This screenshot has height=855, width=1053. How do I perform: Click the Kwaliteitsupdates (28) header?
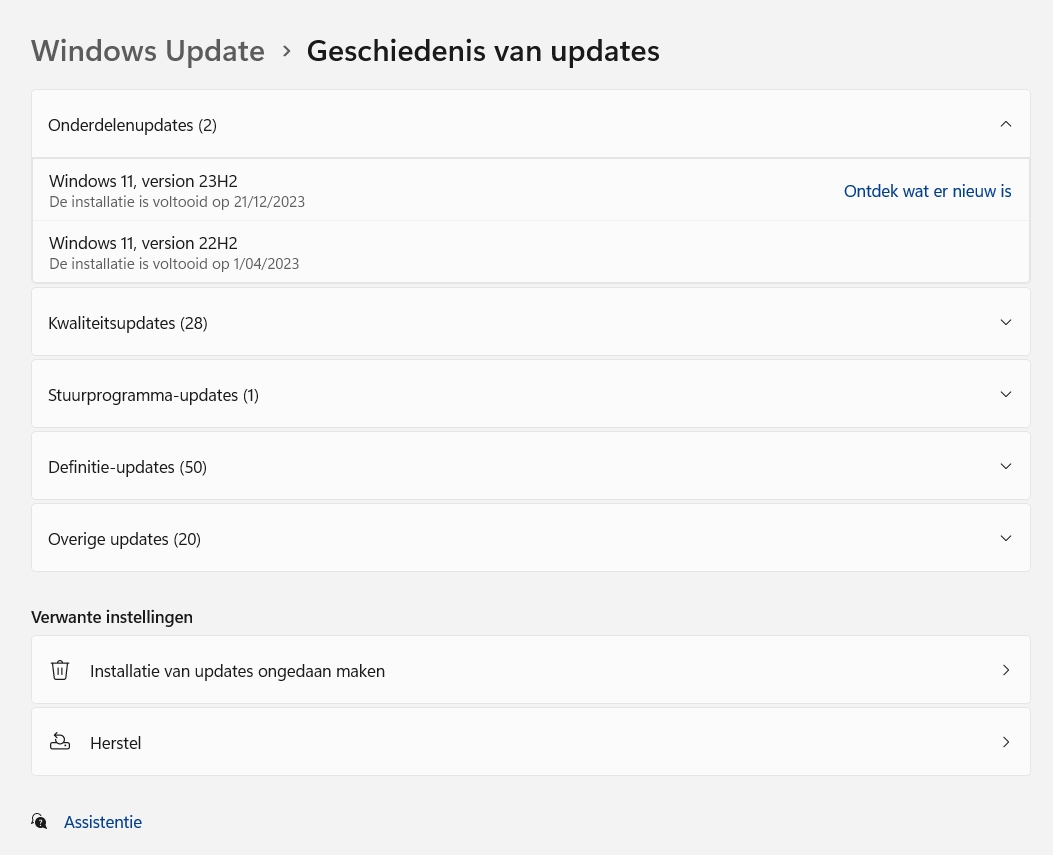click(x=128, y=323)
